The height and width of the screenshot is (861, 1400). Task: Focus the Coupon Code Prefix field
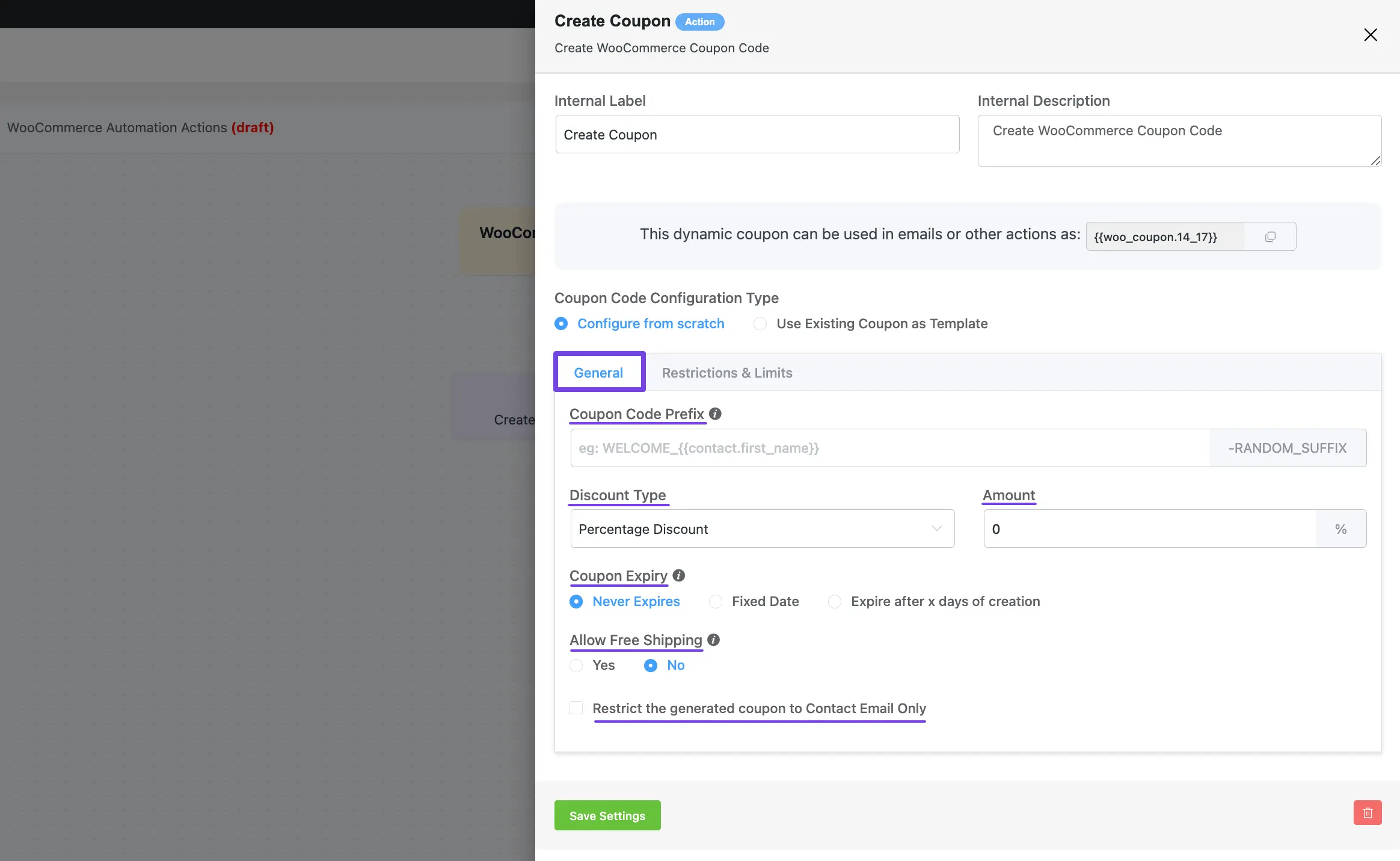tap(890, 448)
